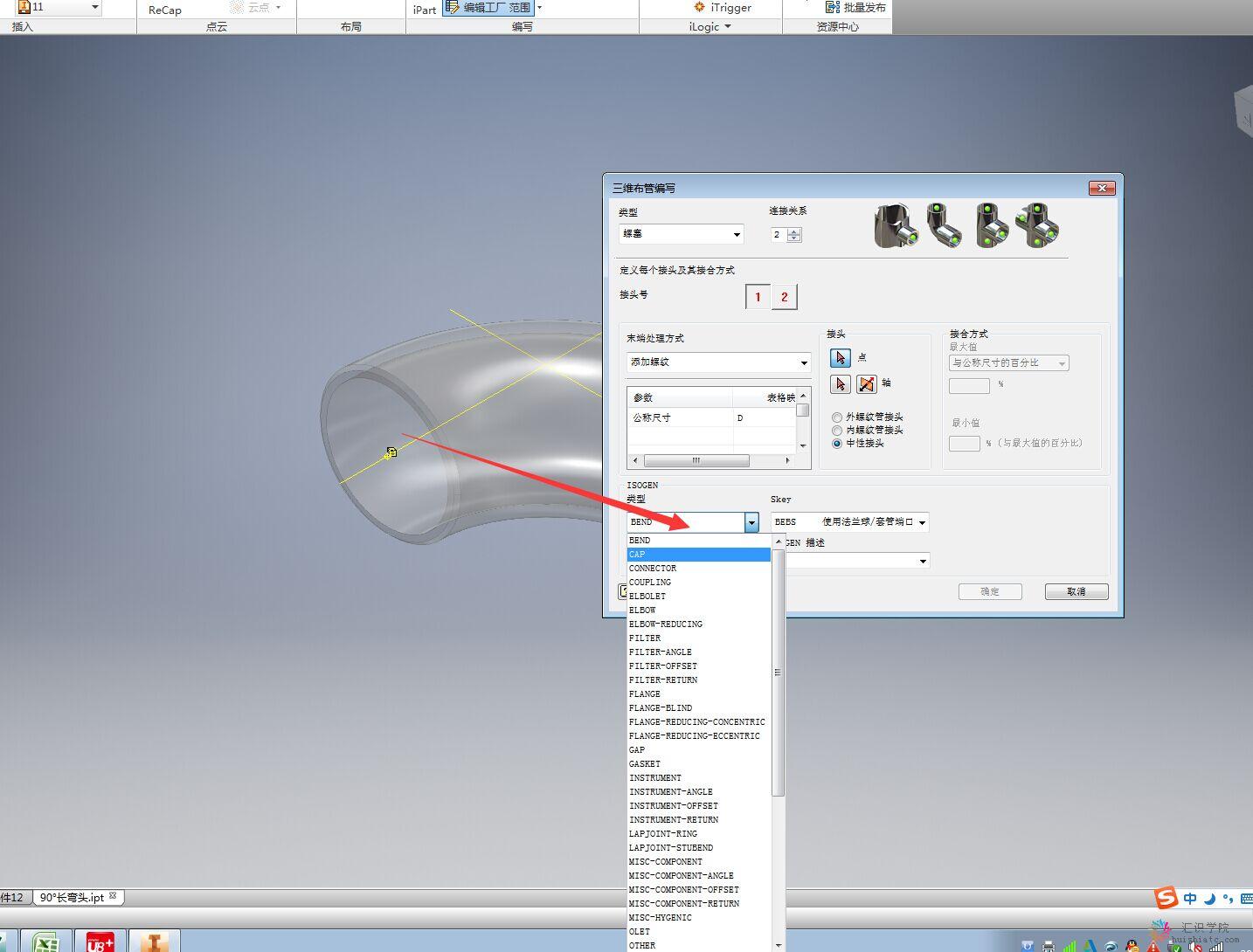Screen dimensions: 1253x952
Task: Click the flip axis direction icon
Action: 866,383
